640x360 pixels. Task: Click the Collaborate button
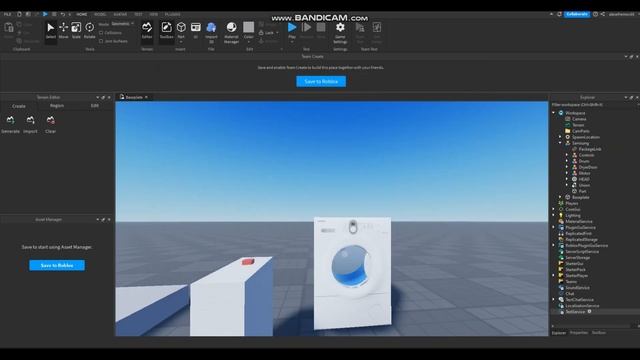577,14
